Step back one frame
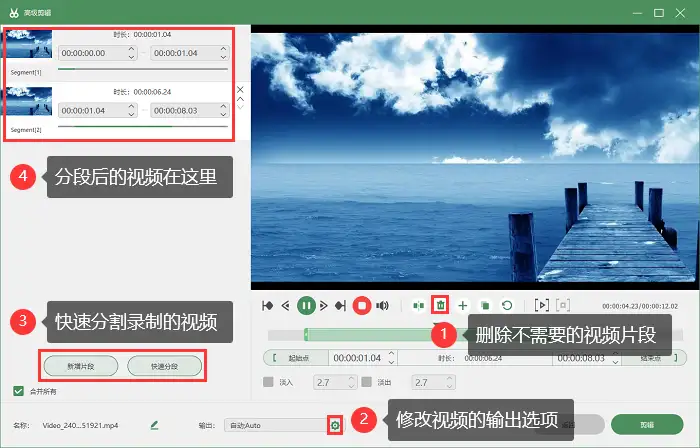The height and width of the screenshot is (448, 700). coord(286,306)
